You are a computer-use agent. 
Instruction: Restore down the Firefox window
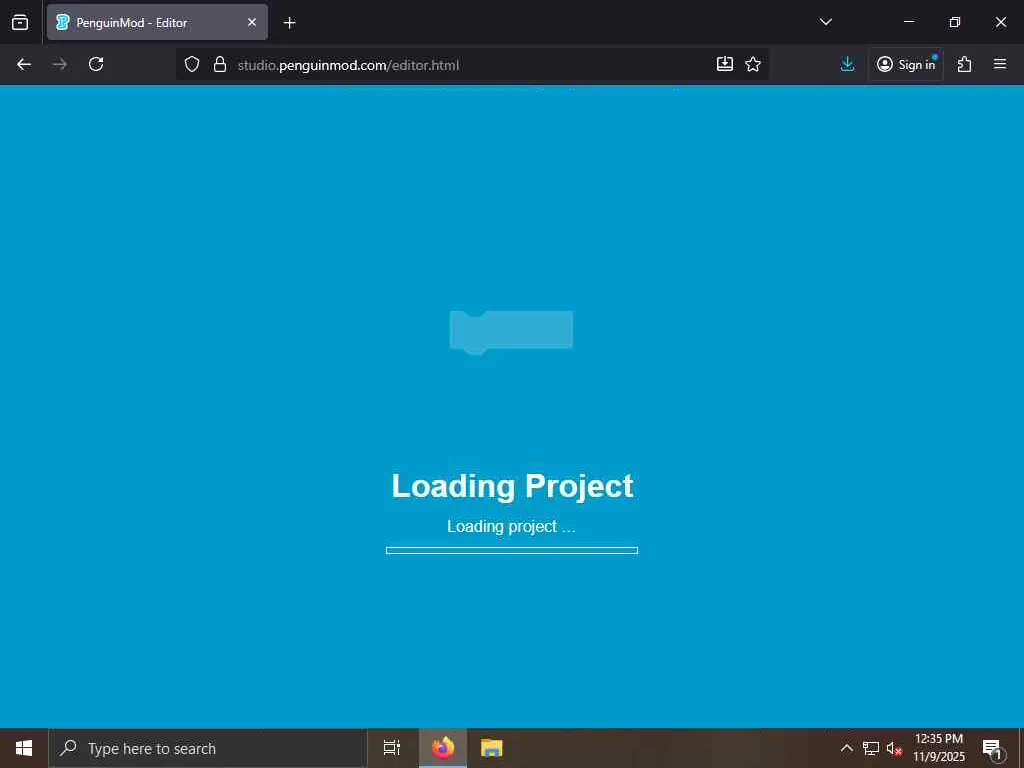pyautogui.click(x=955, y=22)
